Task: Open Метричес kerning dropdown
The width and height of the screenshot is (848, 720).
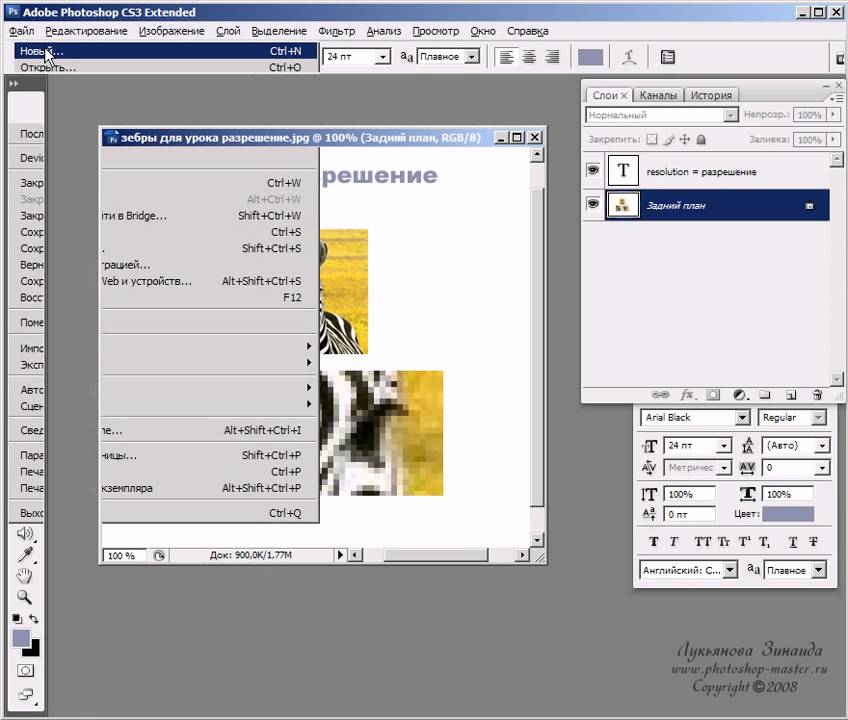Action: click(x=724, y=468)
